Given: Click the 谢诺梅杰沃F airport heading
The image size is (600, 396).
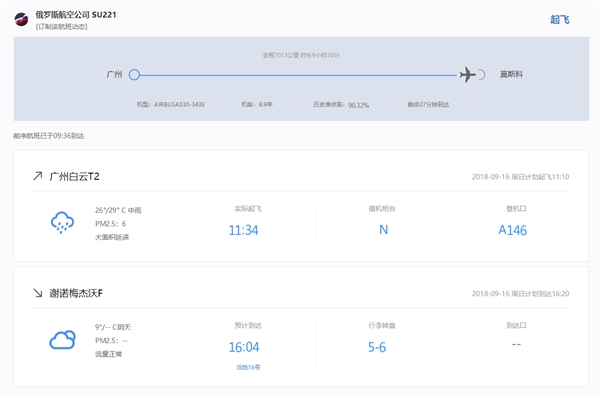Looking at the screenshot, I should (x=76, y=293).
